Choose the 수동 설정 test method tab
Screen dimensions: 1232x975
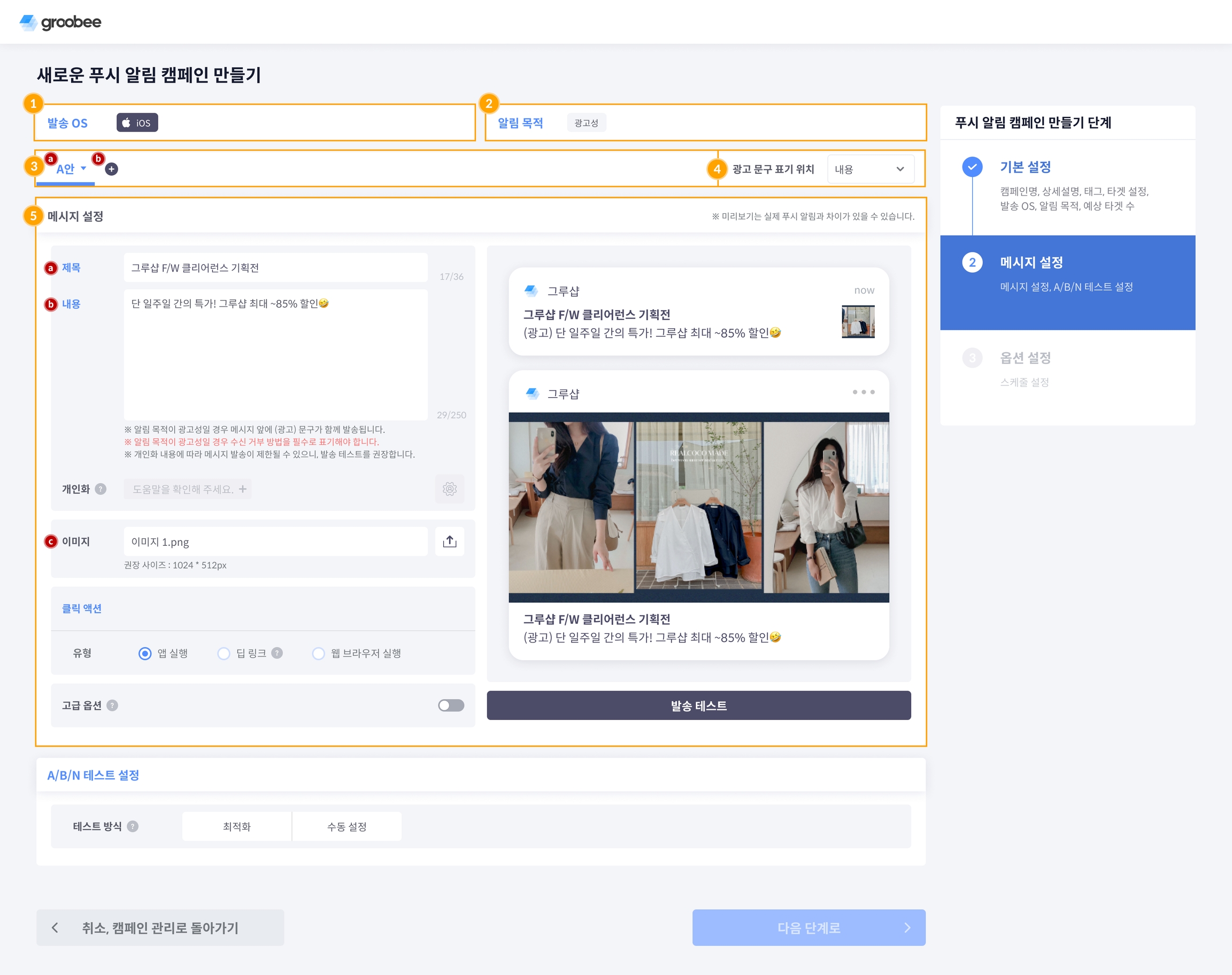pos(346,826)
